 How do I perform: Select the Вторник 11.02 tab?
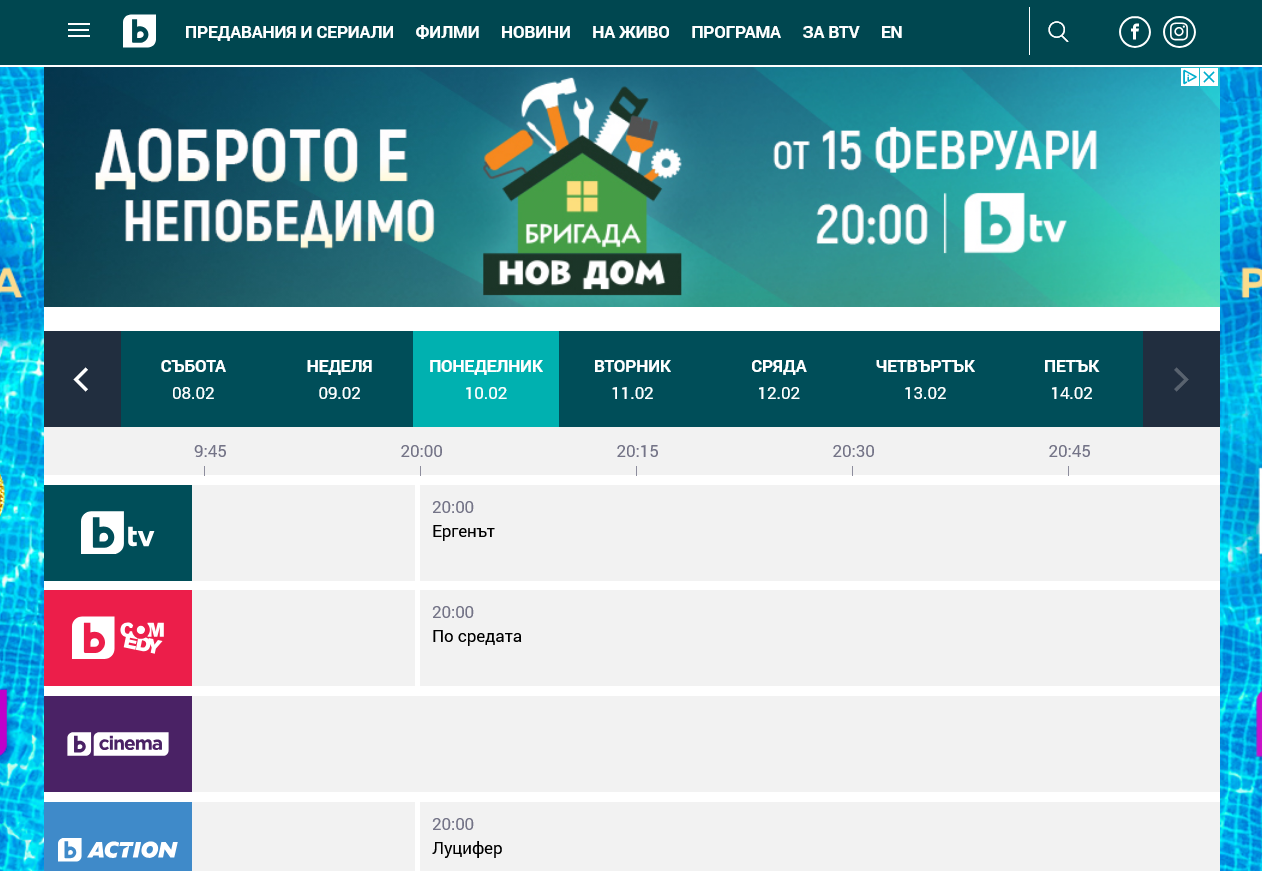632,379
